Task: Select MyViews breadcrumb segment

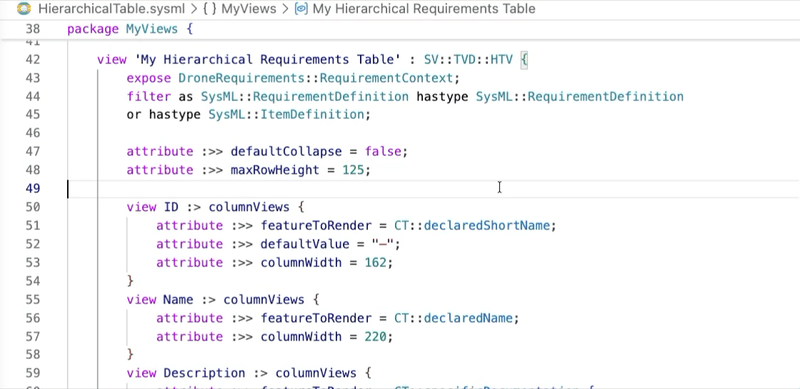Action: click(x=248, y=9)
